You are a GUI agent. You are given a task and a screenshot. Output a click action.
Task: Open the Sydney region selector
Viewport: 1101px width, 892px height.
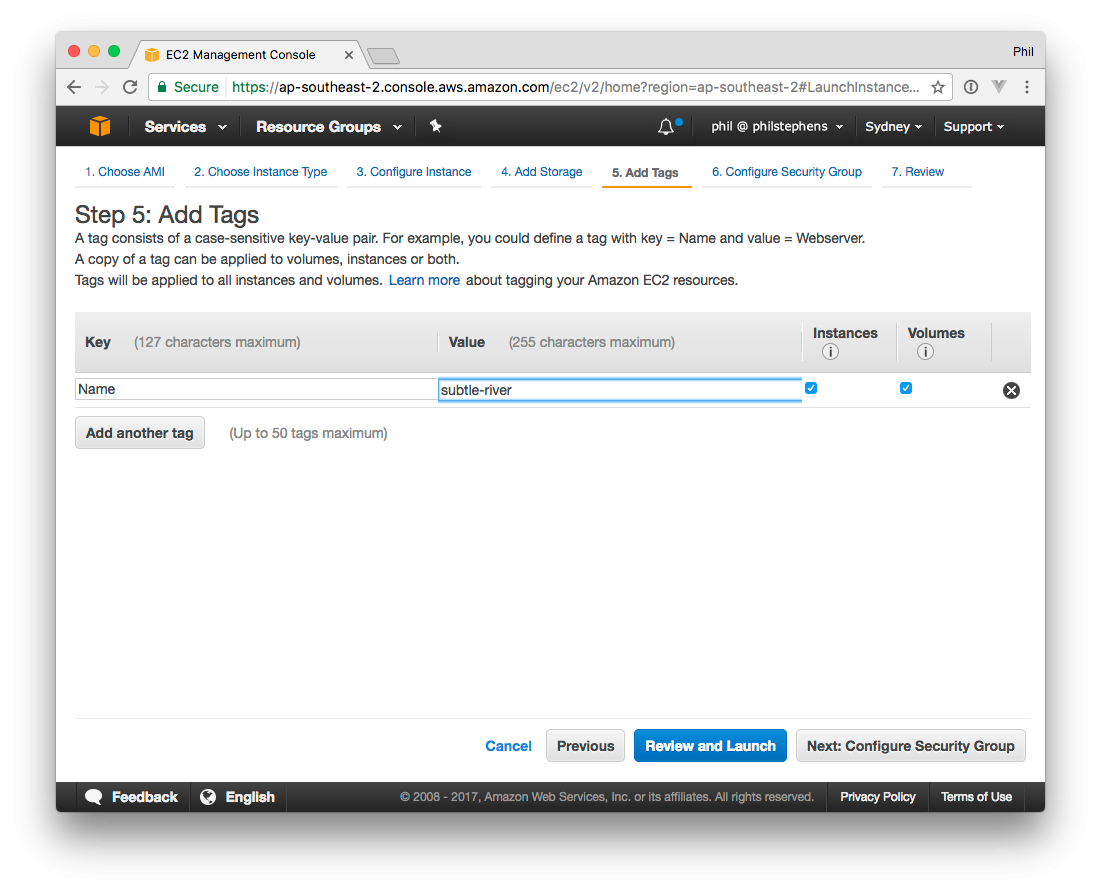[893, 127]
